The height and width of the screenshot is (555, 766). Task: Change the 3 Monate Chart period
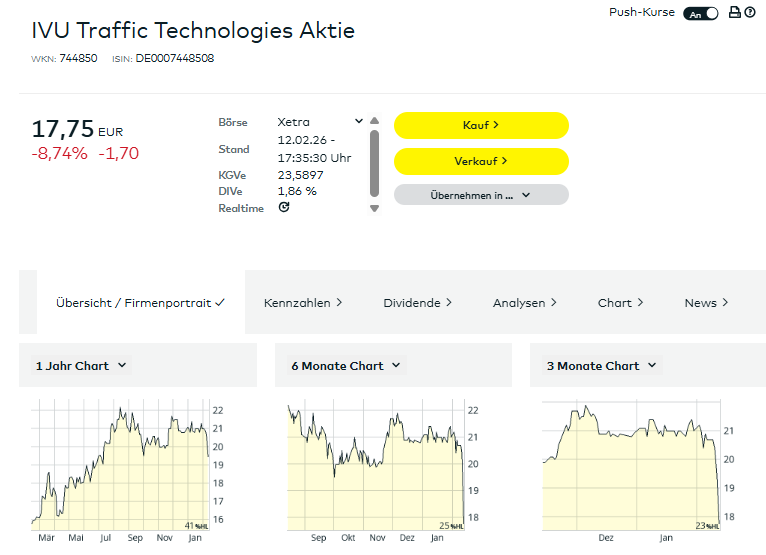[601, 365]
